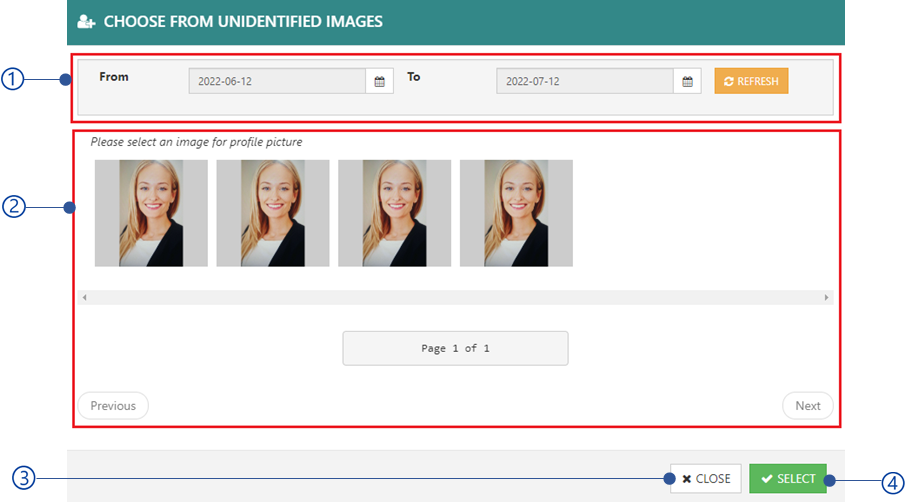The height and width of the screenshot is (502, 905).
Task: Go to the Previous page
Action: click(113, 406)
